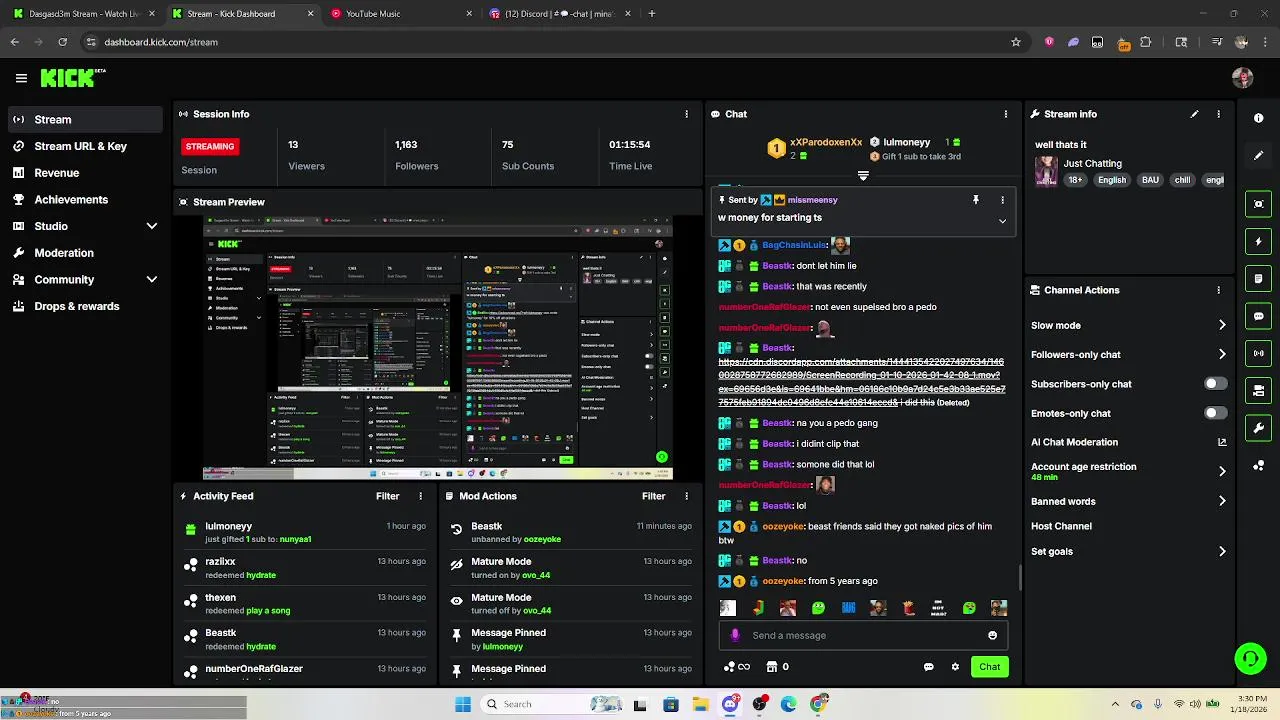Unpin the pinned message with the pin icon
This screenshot has height=720, width=1280.
pyautogui.click(x=976, y=200)
